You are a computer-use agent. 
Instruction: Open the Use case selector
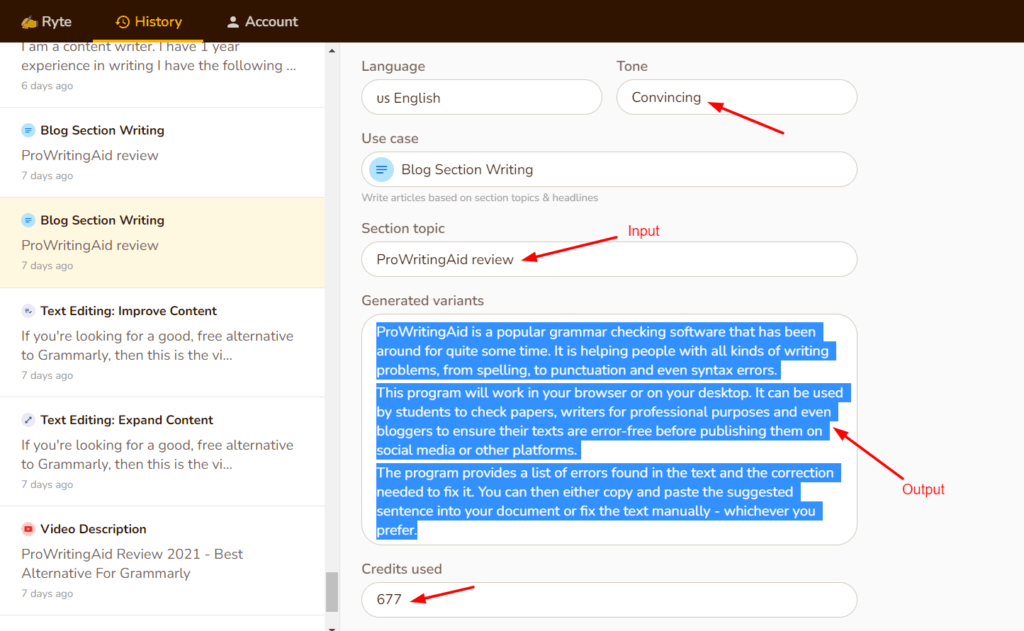(x=608, y=169)
